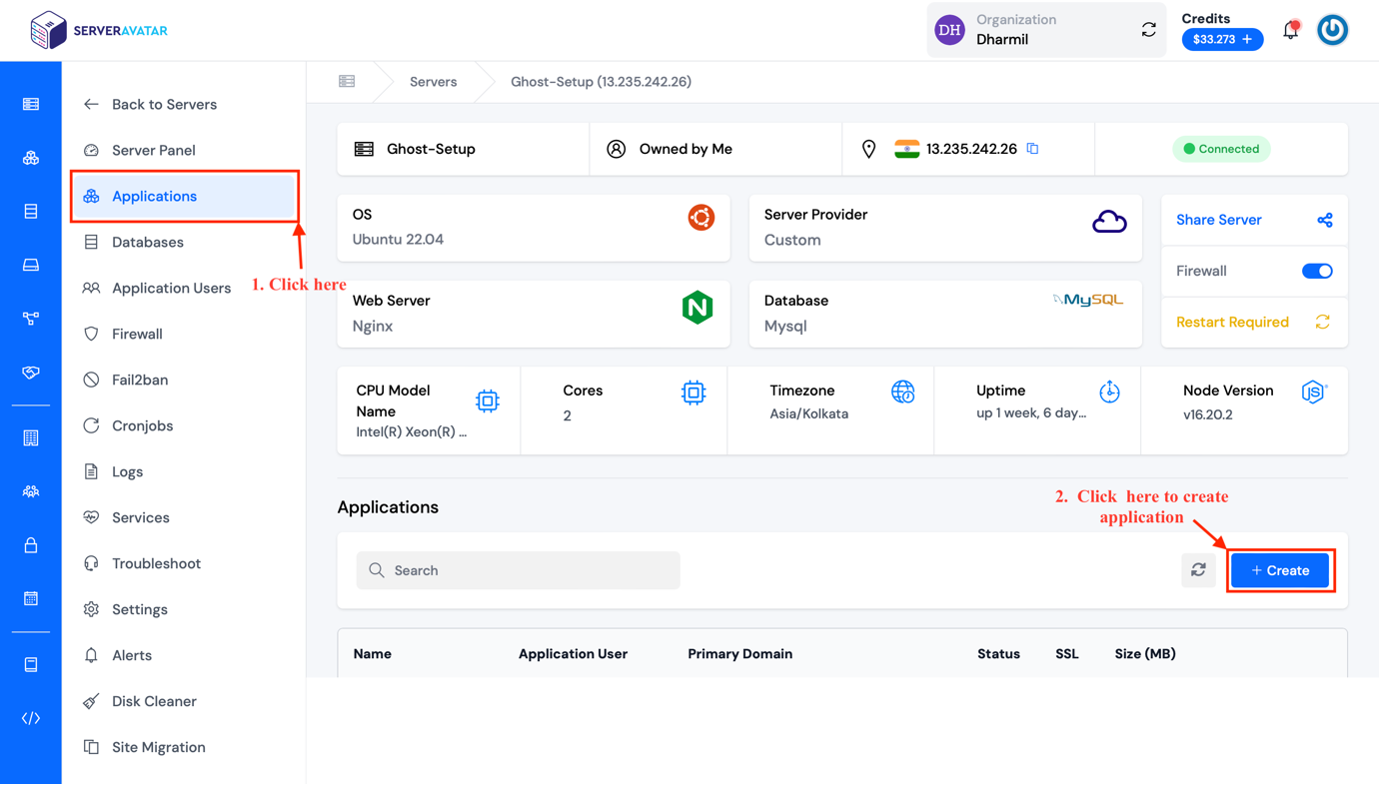Viewport: 1384px width, 788px height.
Task: Click the Name column header
Action: pos(373,655)
